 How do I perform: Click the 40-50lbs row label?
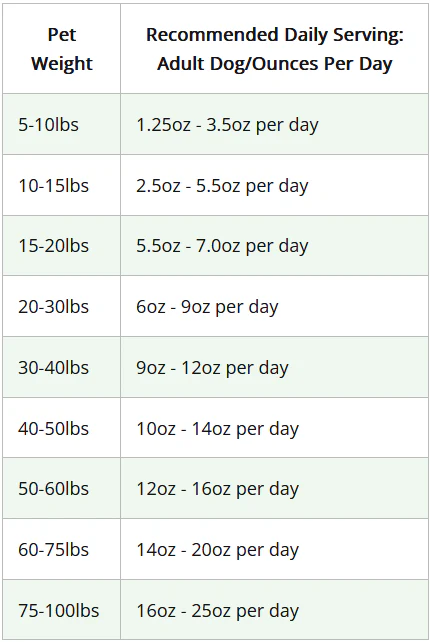tap(61, 427)
